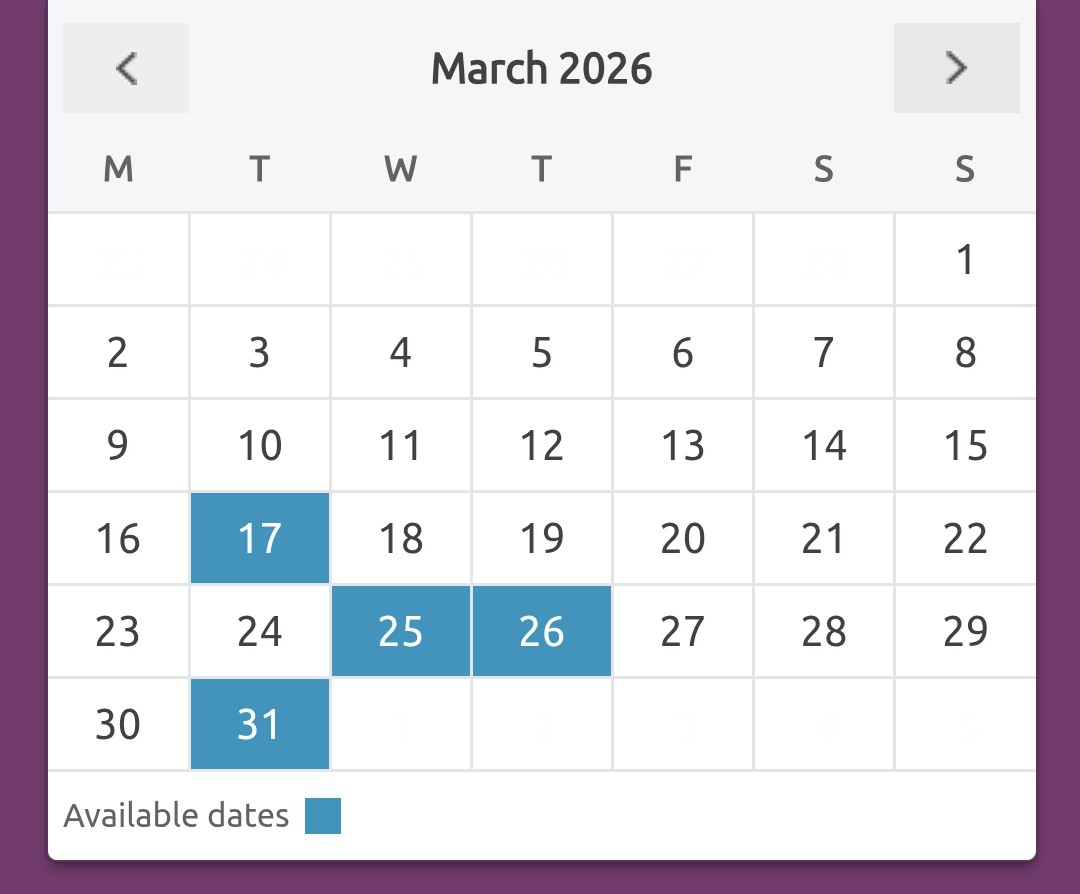This screenshot has height=894, width=1080.
Task: Click date 10 in the calendar
Action: pos(260,445)
